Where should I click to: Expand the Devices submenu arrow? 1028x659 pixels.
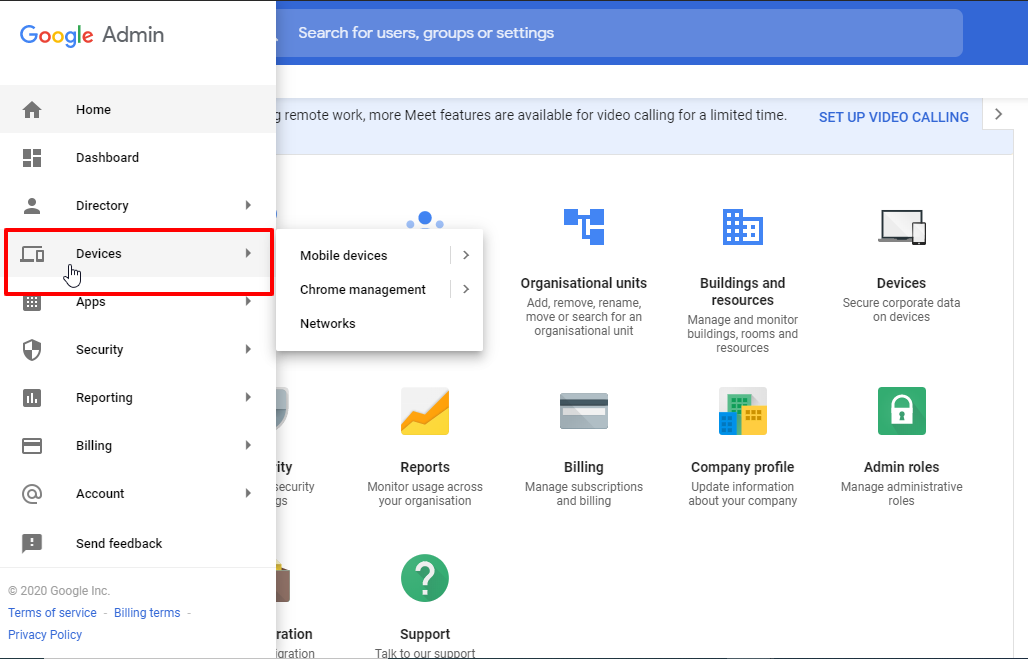click(248, 253)
